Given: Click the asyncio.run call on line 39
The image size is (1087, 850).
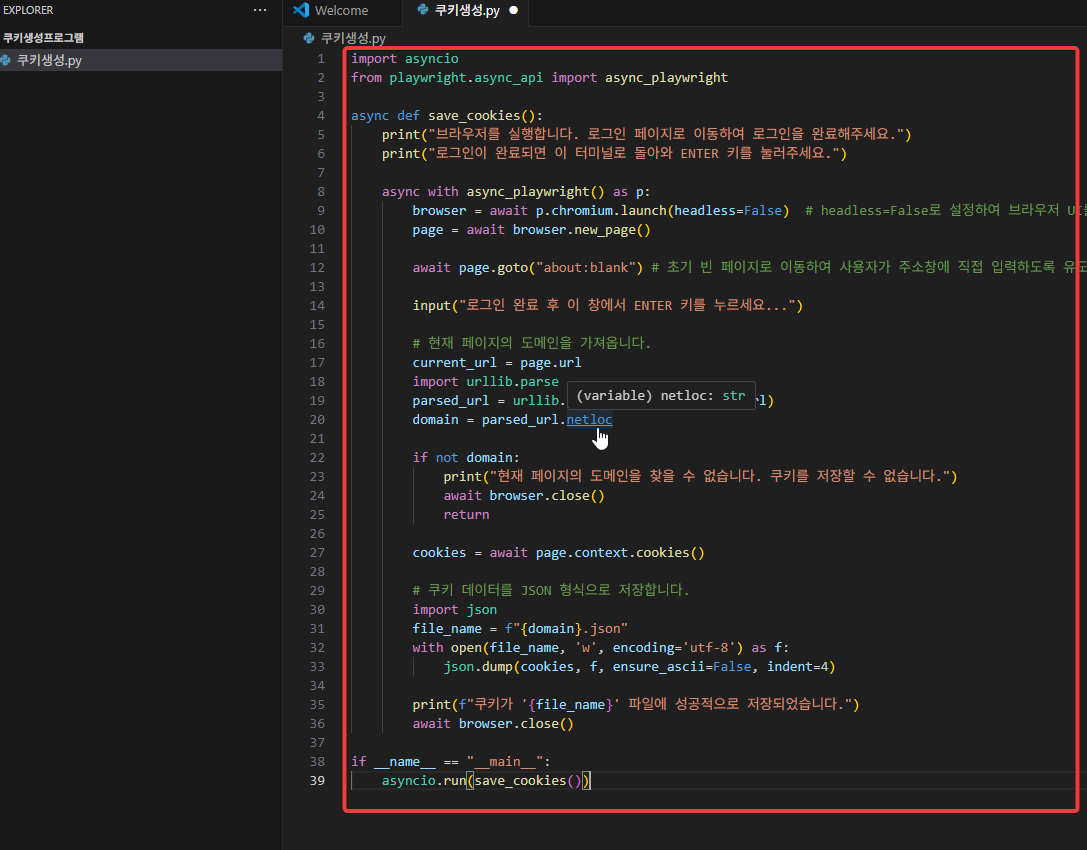Looking at the screenshot, I should click(424, 780).
